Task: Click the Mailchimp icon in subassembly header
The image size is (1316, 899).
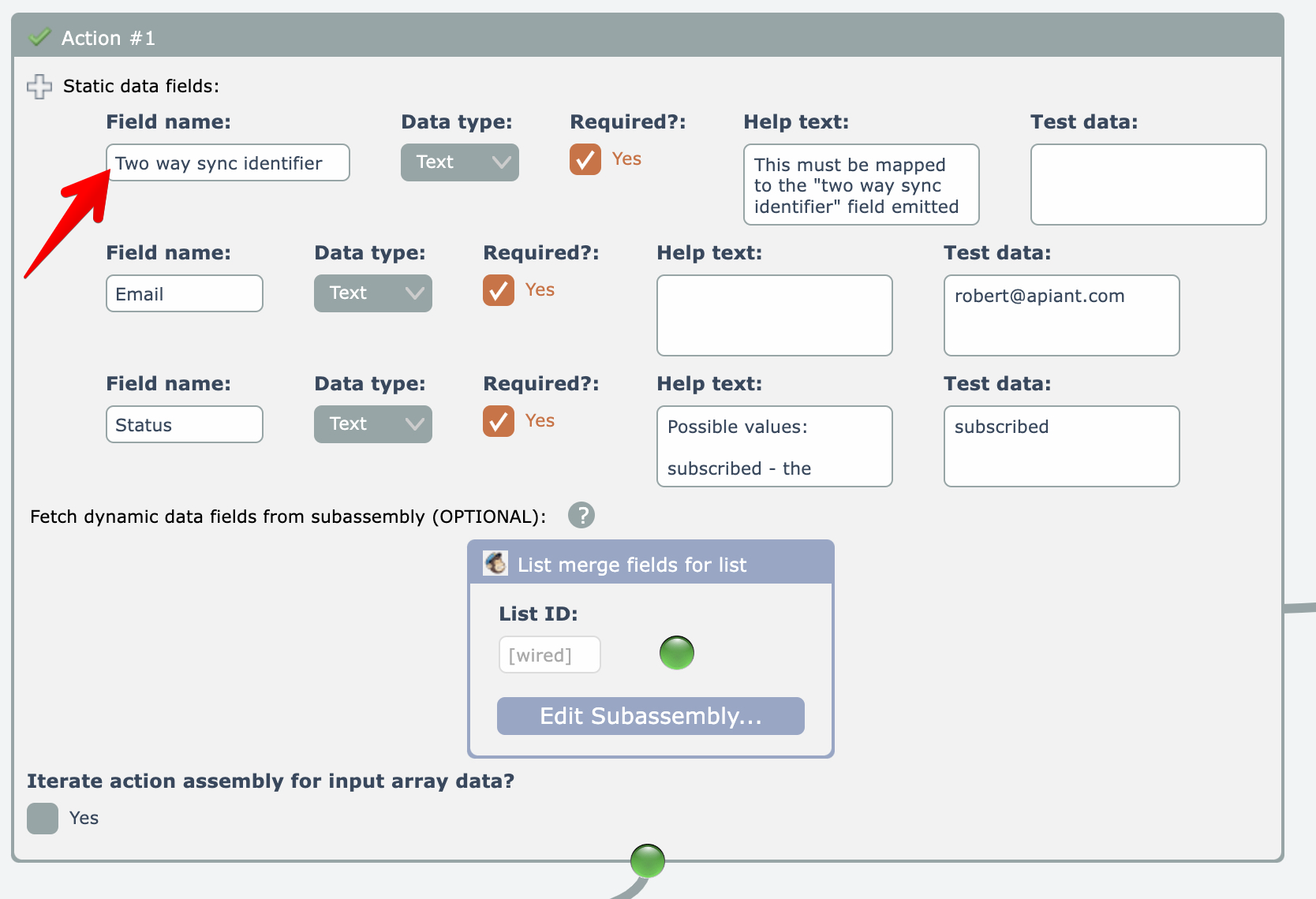Action: coord(495,564)
